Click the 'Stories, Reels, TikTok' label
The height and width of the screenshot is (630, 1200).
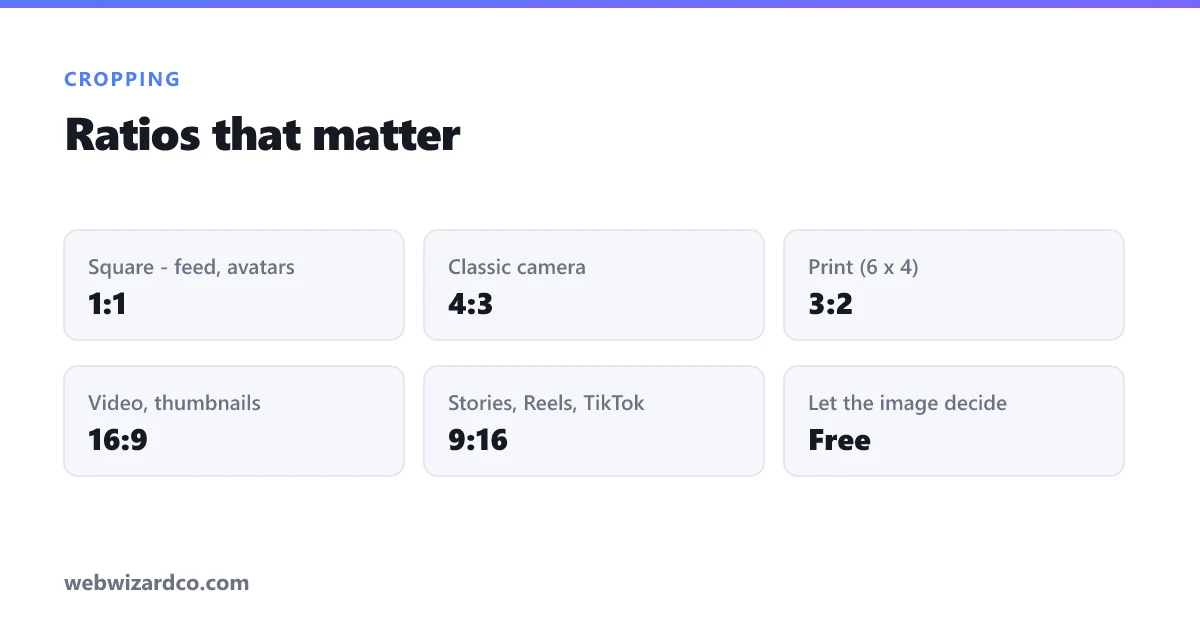546,403
